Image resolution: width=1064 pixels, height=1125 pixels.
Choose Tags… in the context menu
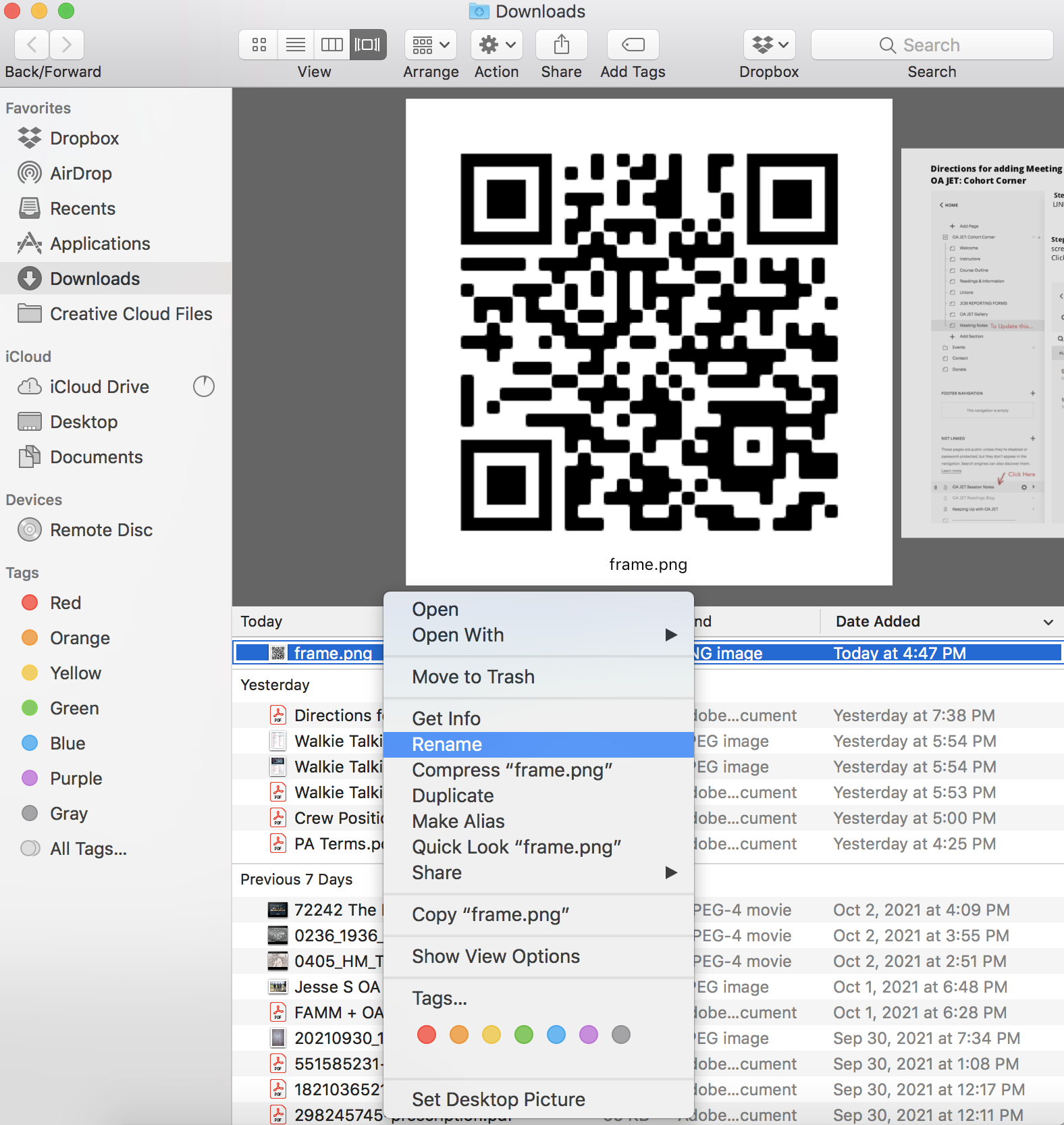[x=538, y=998]
